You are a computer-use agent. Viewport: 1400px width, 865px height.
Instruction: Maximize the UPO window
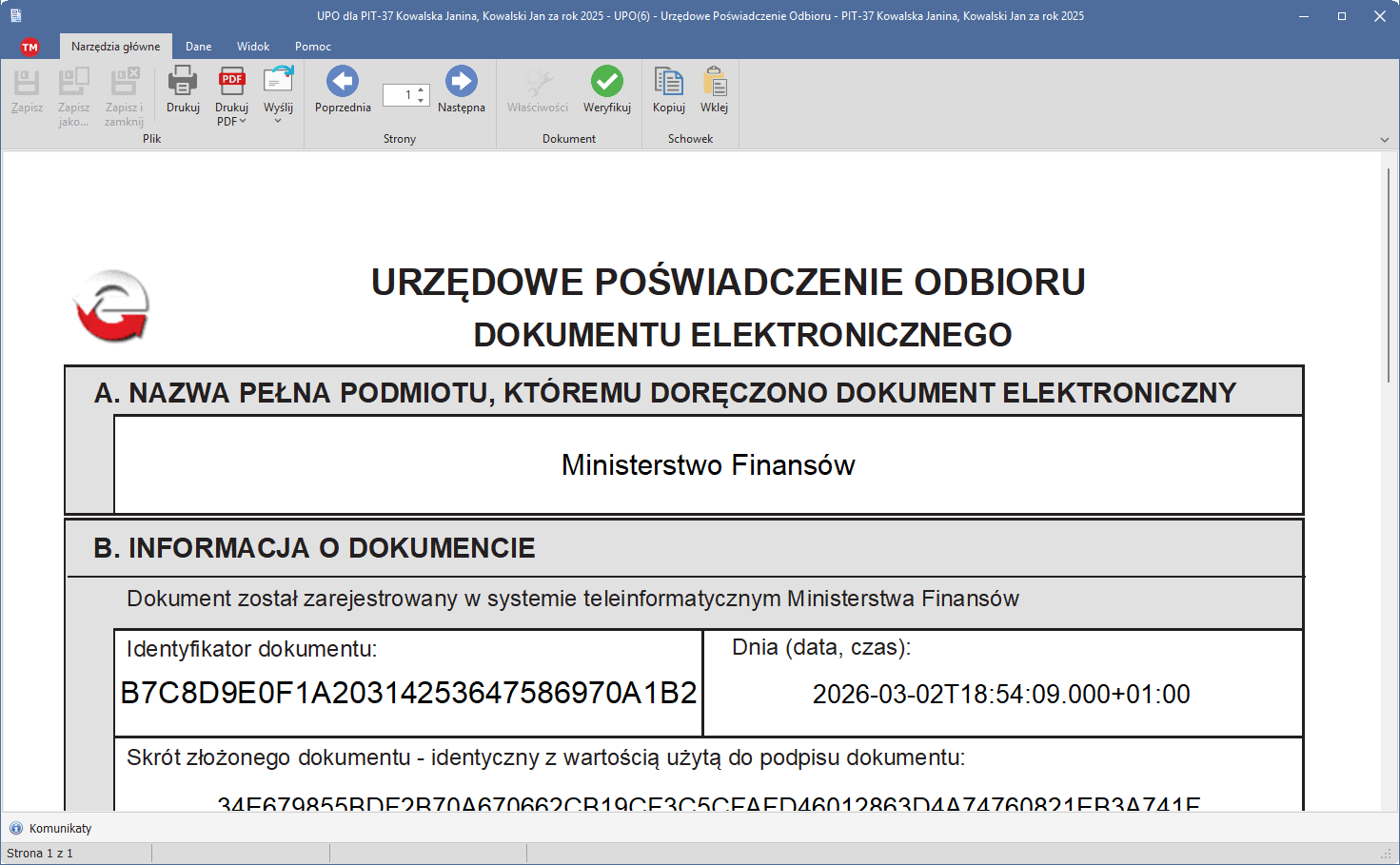(x=1342, y=16)
